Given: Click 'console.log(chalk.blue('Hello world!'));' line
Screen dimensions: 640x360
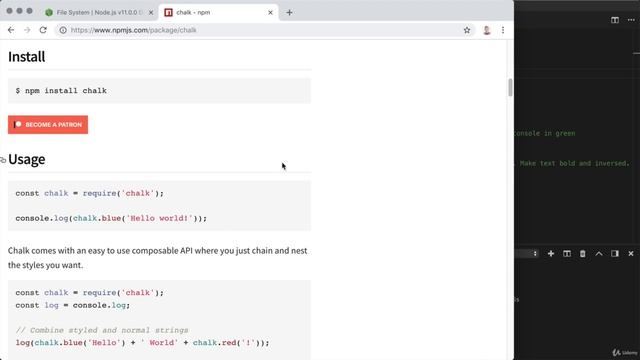Looking at the screenshot, I should [x=111, y=218].
